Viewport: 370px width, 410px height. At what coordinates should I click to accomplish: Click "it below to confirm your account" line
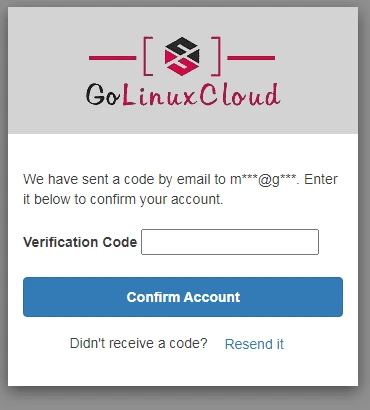click(123, 199)
